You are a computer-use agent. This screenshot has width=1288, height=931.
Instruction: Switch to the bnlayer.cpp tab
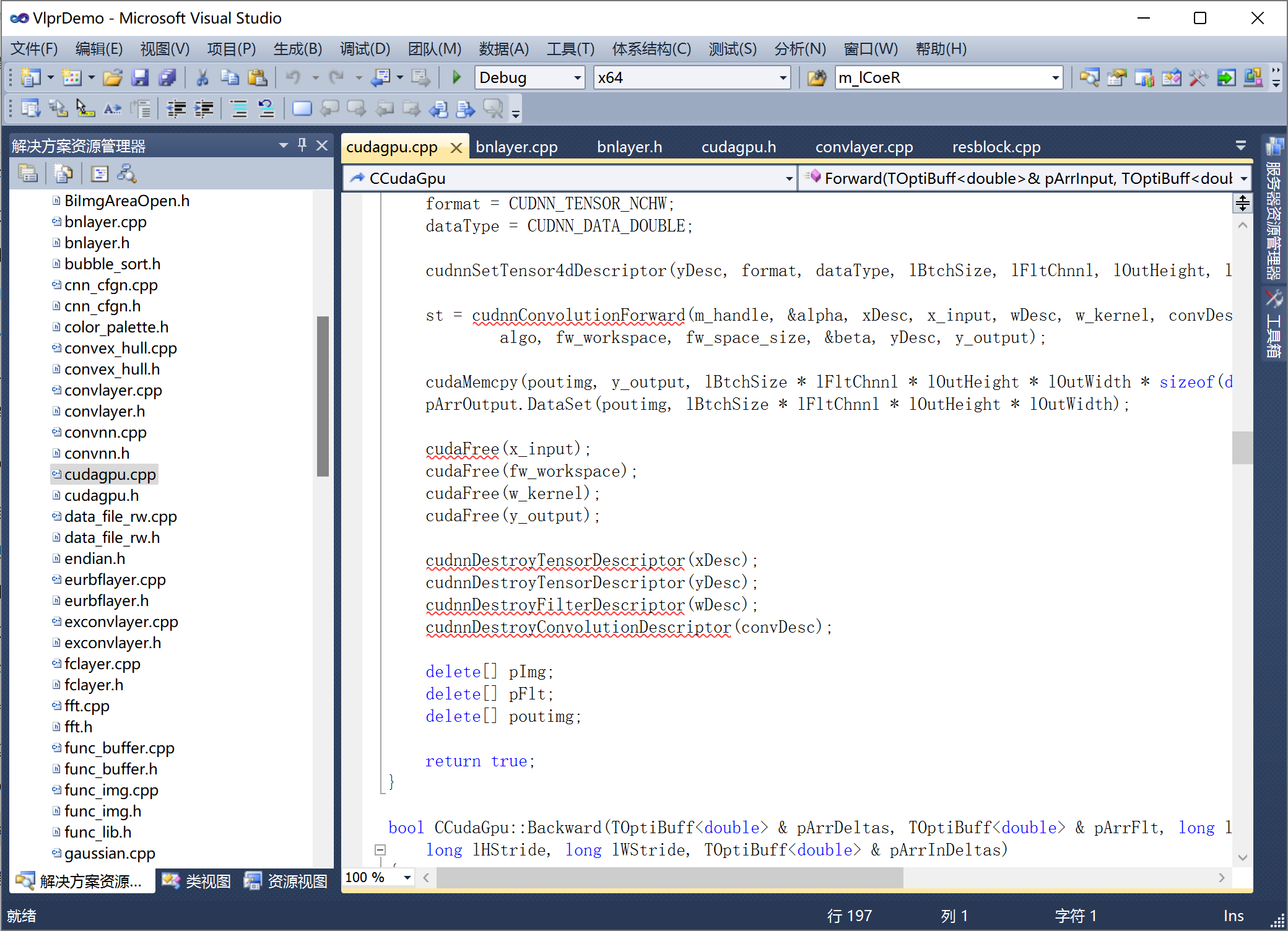point(516,147)
